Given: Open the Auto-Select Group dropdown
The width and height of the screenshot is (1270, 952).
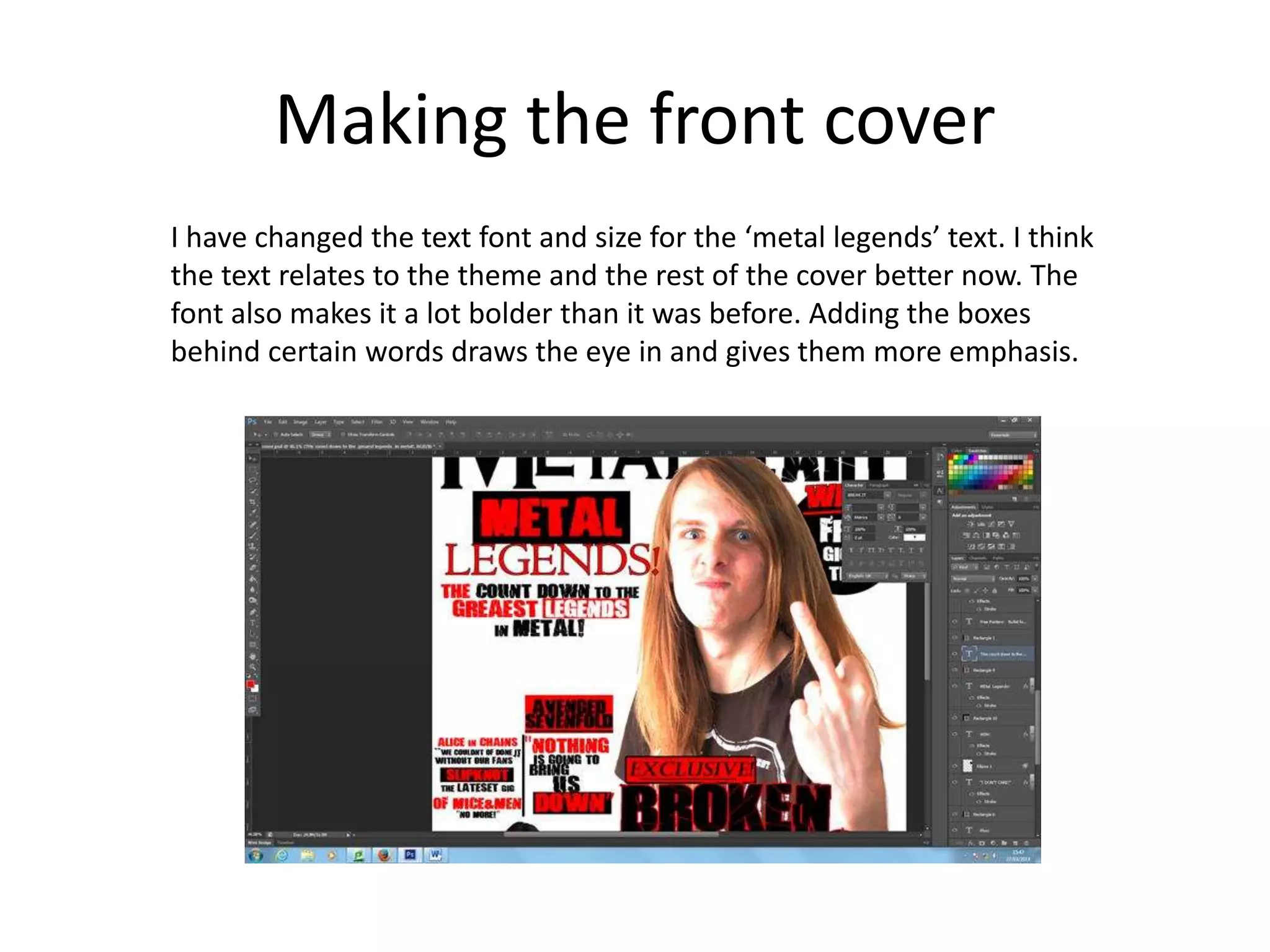Looking at the screenshot, I should [321, 434].
